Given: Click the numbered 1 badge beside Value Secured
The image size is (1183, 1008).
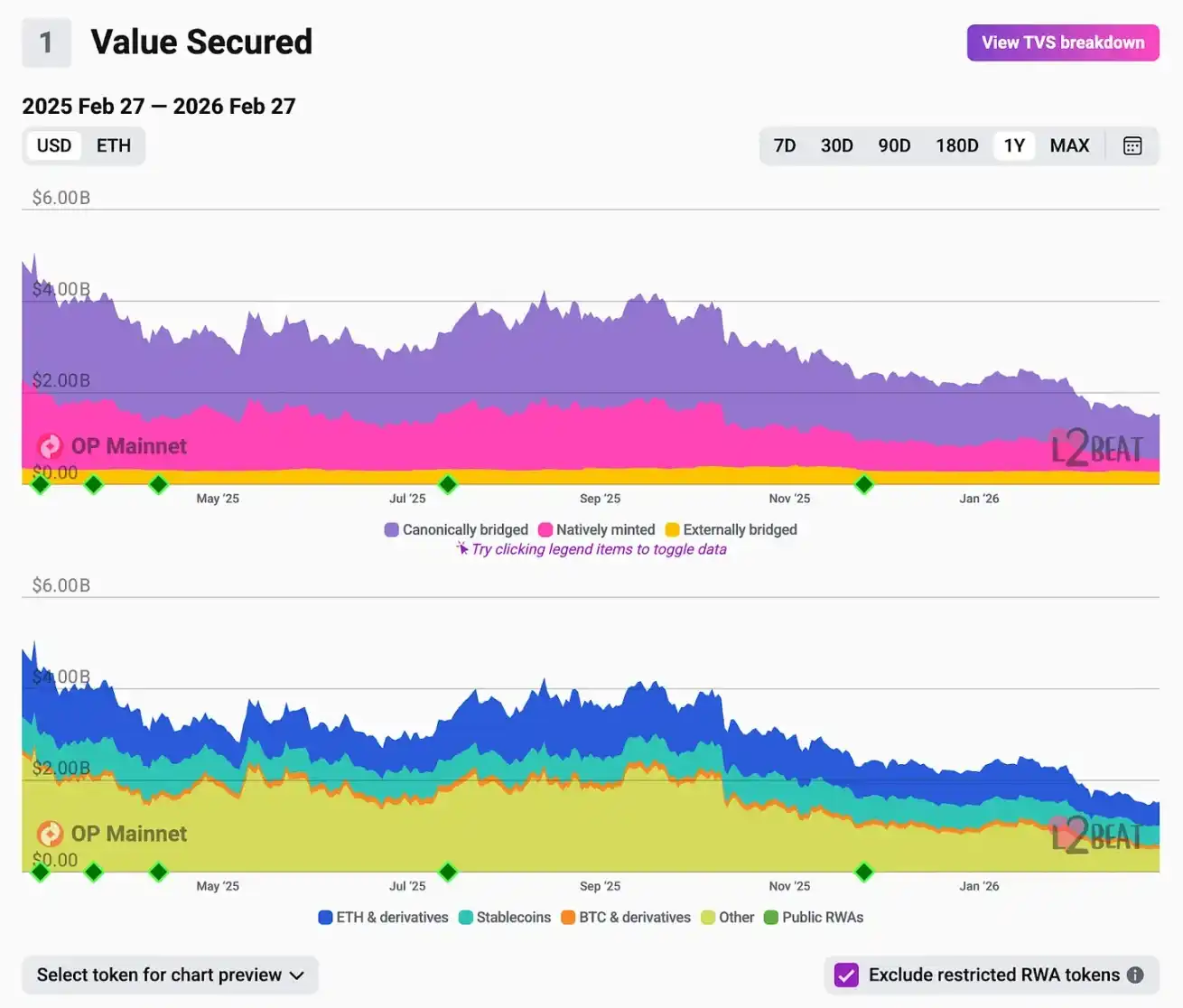Looking at the screenshot, I should click(46, 42).
